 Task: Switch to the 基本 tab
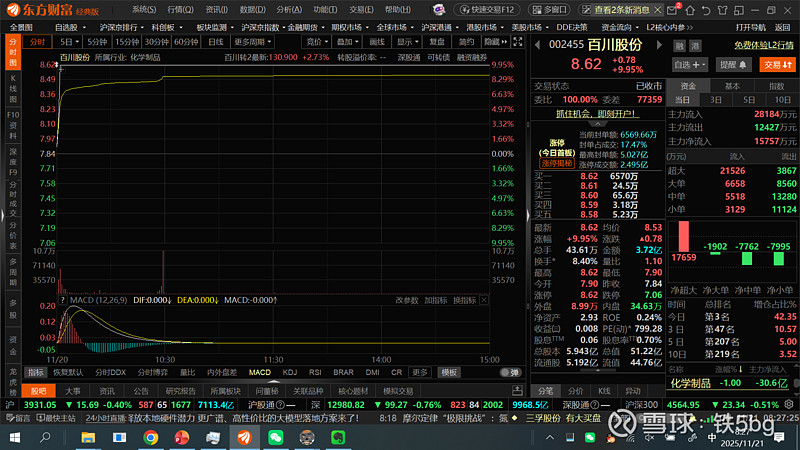[x=732, y=86]
